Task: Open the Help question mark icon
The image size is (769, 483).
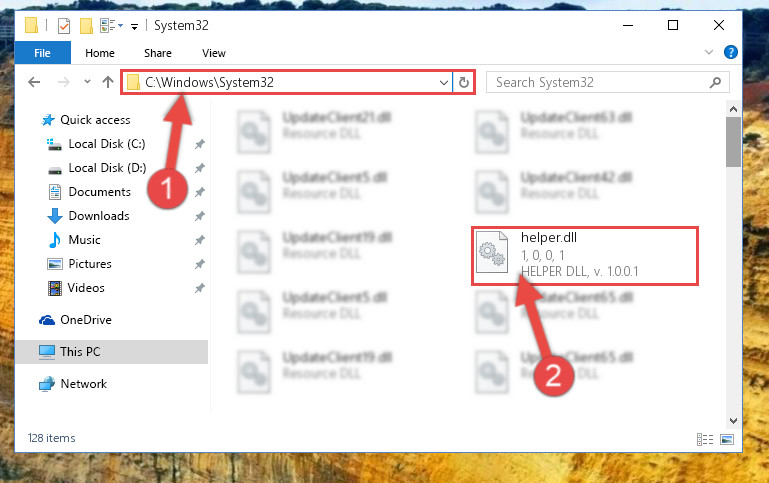Action: coord(730,52)
